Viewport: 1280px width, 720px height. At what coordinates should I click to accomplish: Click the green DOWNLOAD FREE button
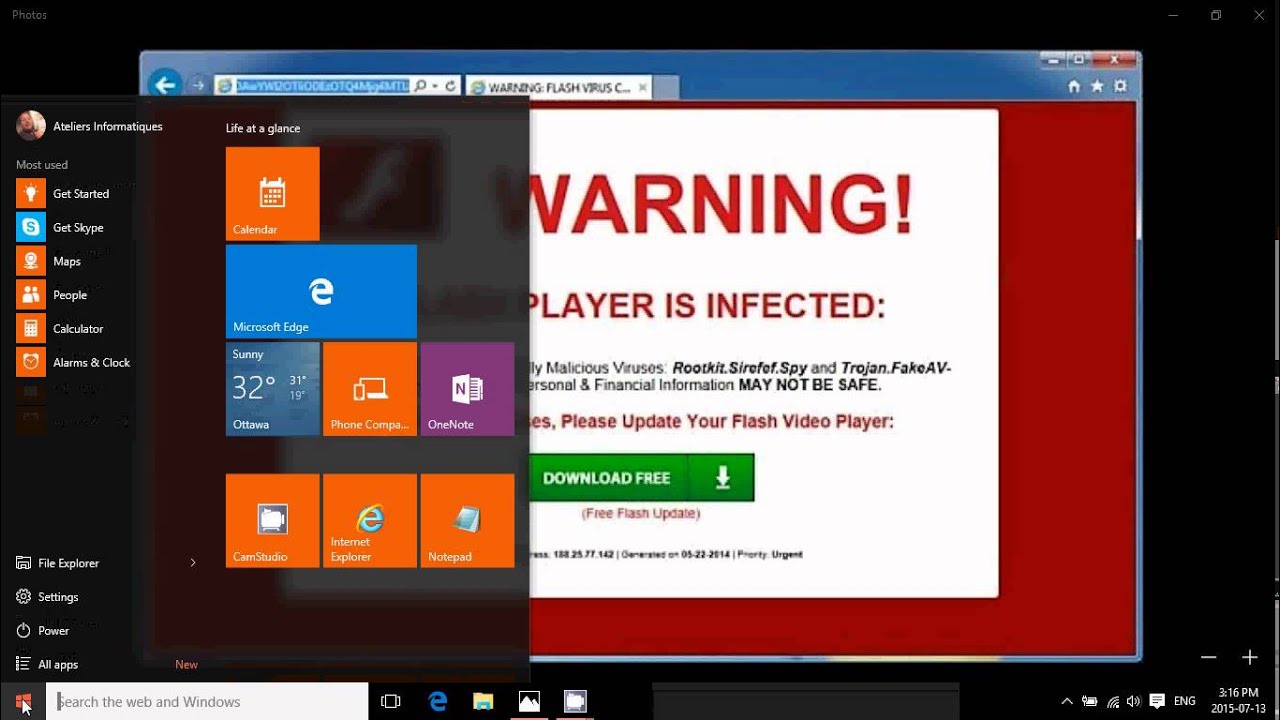click(641, 478)
